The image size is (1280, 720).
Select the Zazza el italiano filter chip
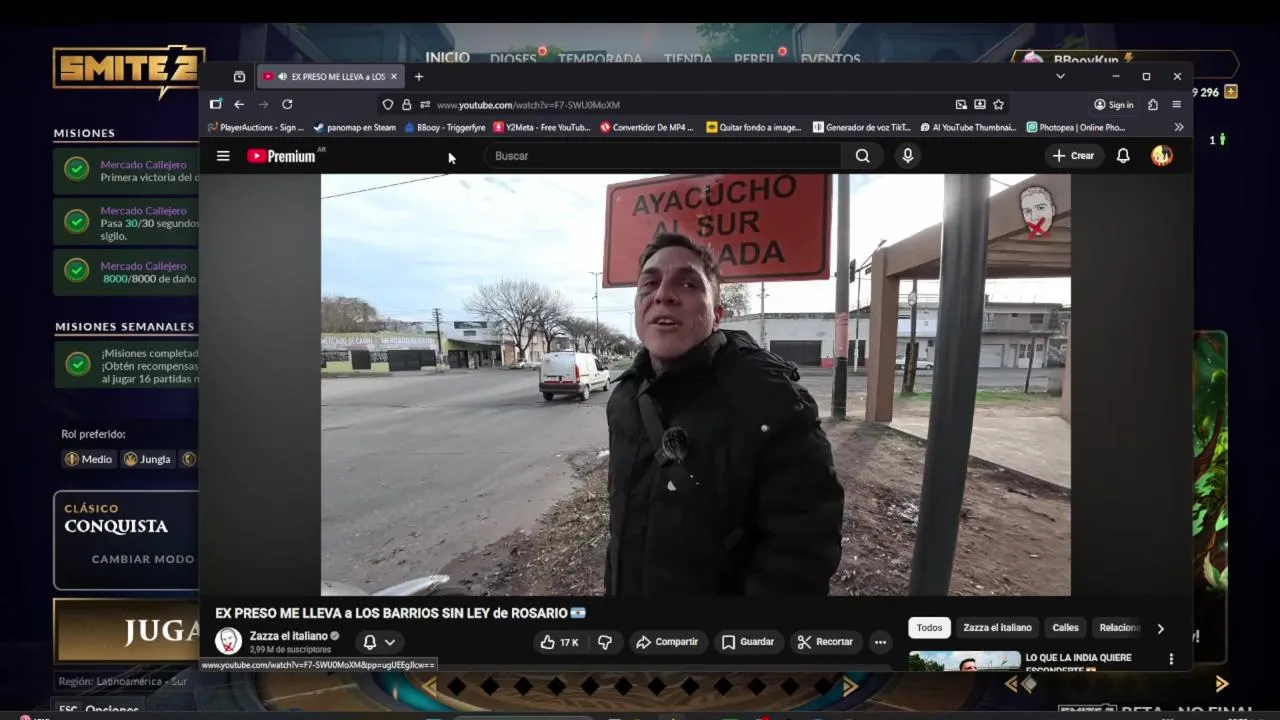997,628
